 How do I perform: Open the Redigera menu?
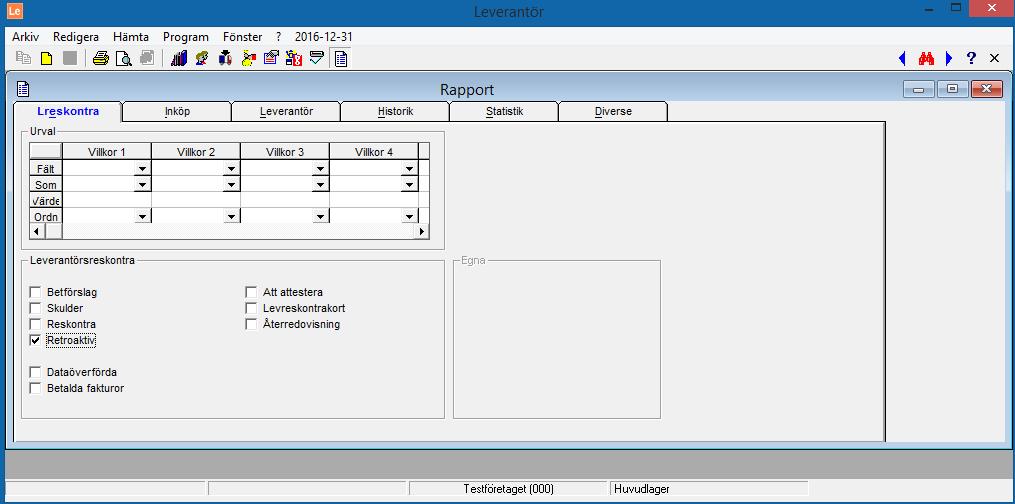(76, 37)
